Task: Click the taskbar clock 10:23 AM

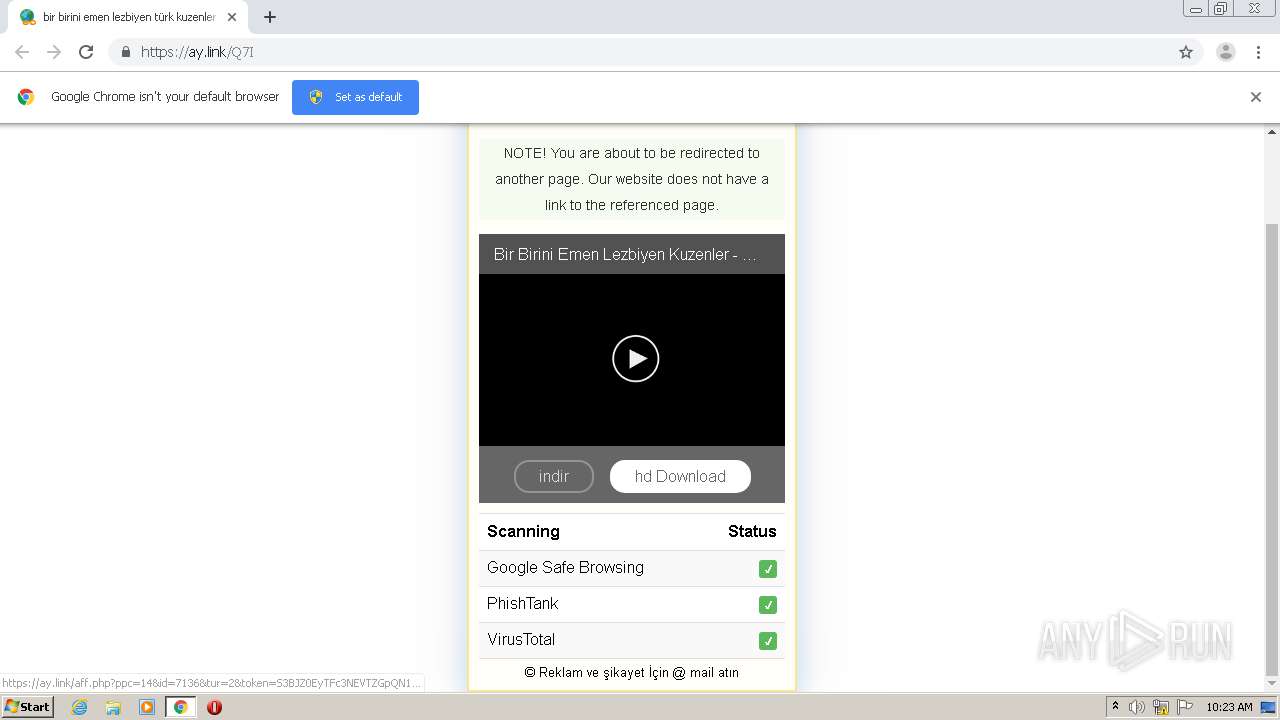Action: 1229,707
